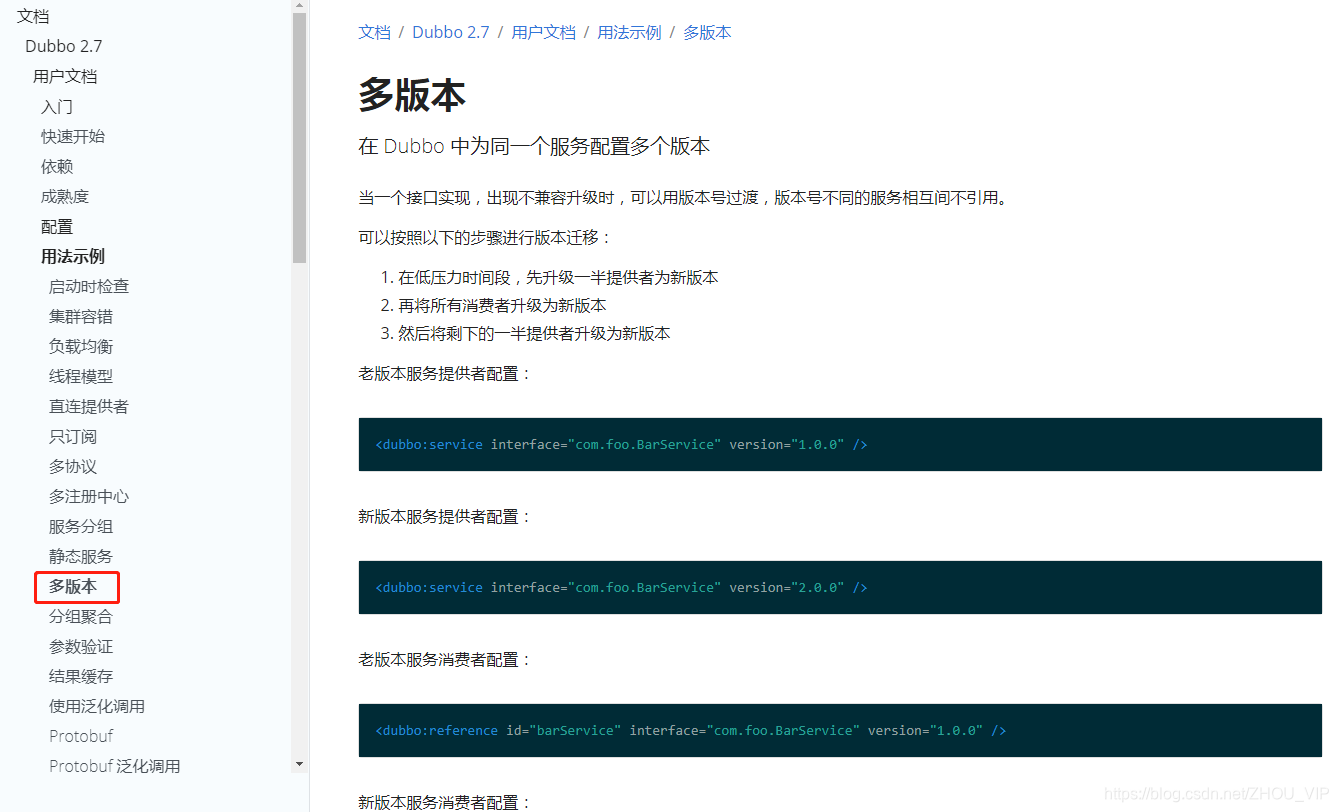Click the sidebar scrollbar thumb
Viewport: 1338px width, 812px height.
coord(299,139)
